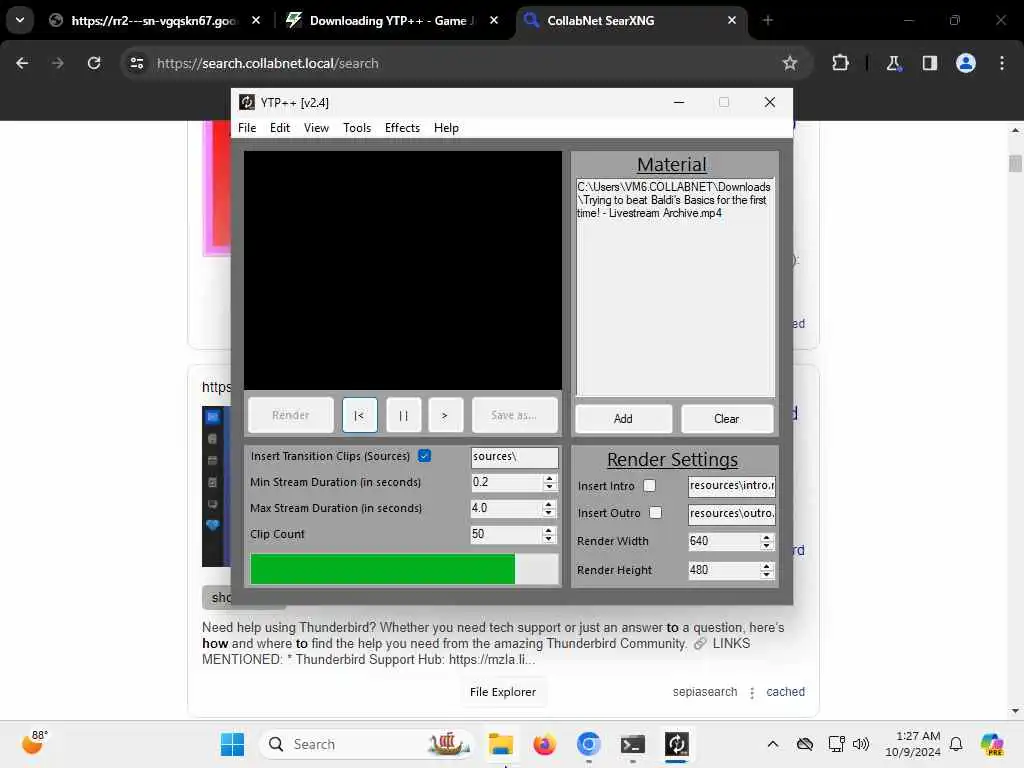Open Chrome Labs flask icon
The width and height of the screenshot is (1024, 768).
coord(893,63)
